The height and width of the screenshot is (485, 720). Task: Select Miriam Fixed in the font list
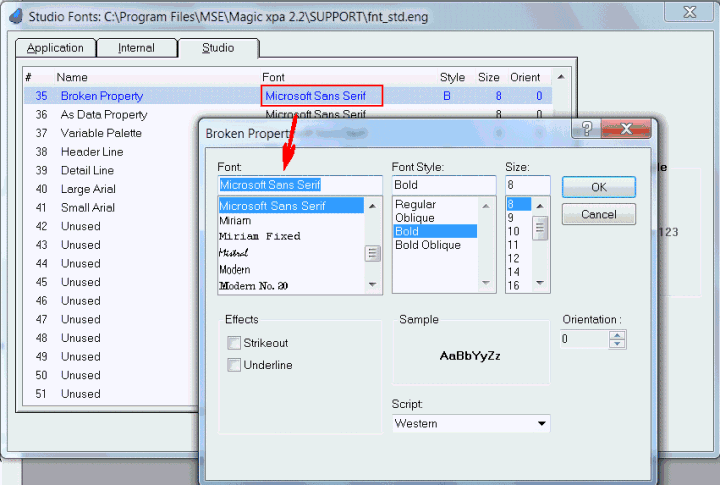pyautogui.click(x=259, y=236)
